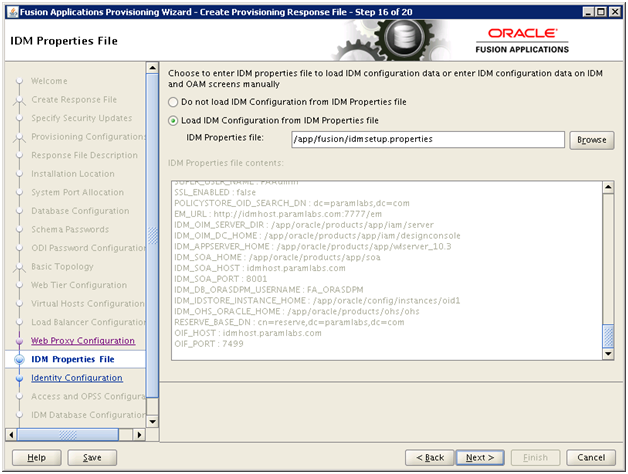The image size is (628, 474).
Task: Click the Save button
Action: click(x=92, y=458)
